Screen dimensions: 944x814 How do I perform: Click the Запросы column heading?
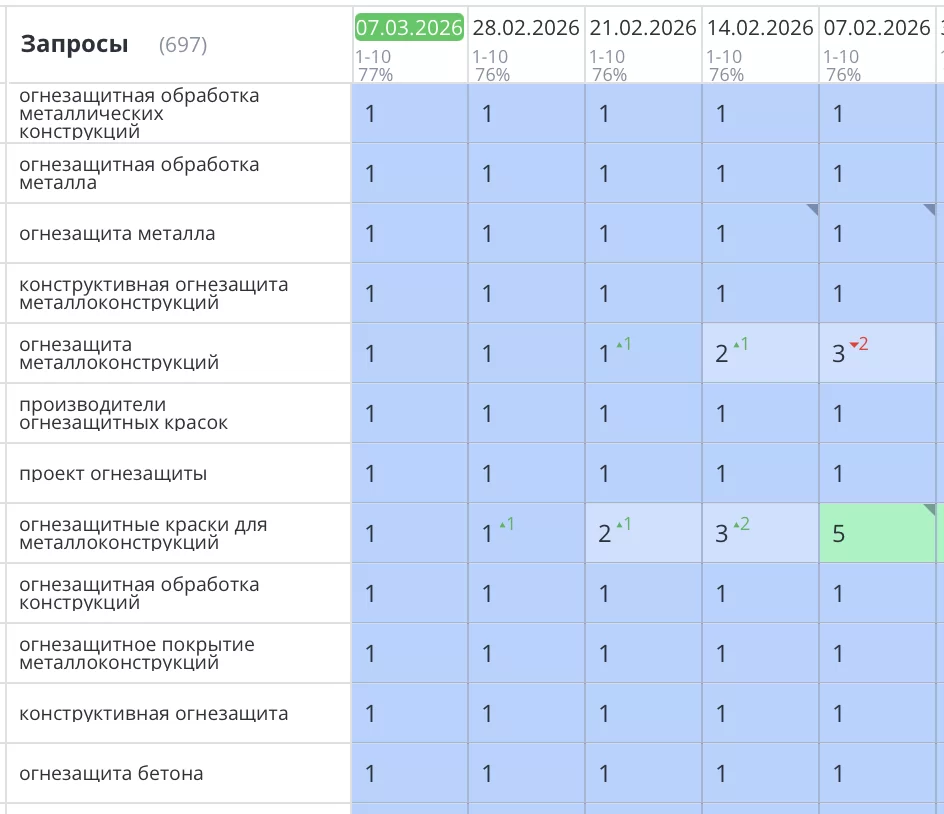coord(74,44)
